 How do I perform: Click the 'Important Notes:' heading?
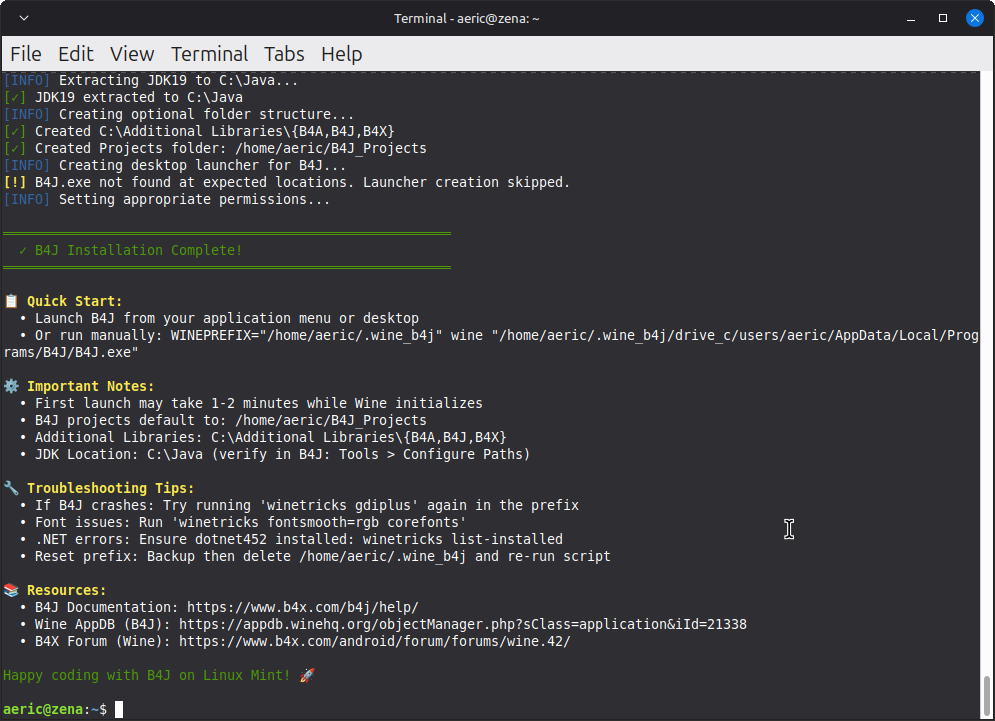90,386
